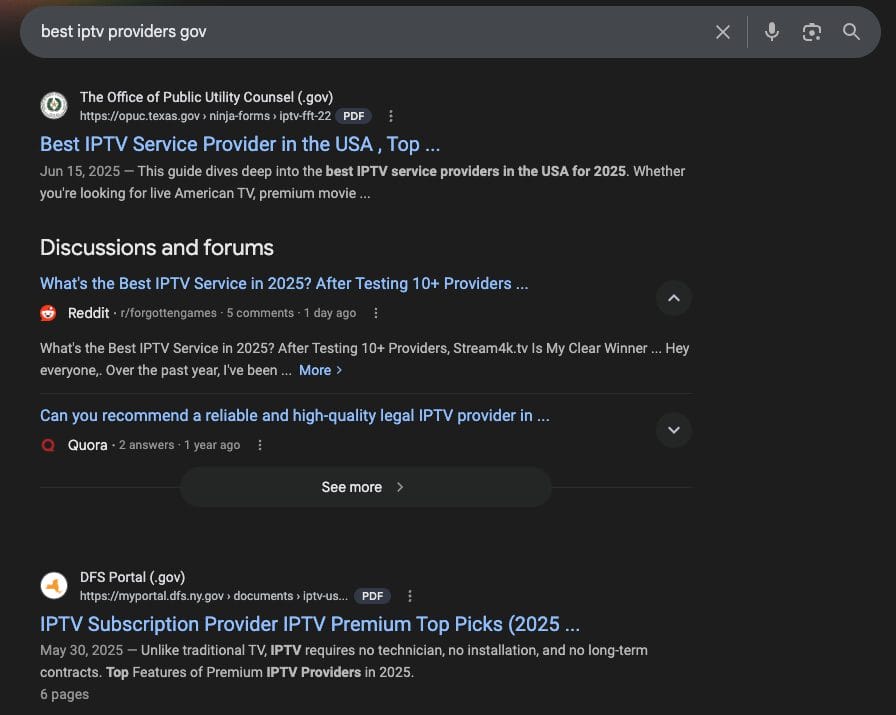Open the Reddit "What's the Best IPTV Service" thread
The height and width of the screenshot is (715, 896).
(x=284, y=283)
